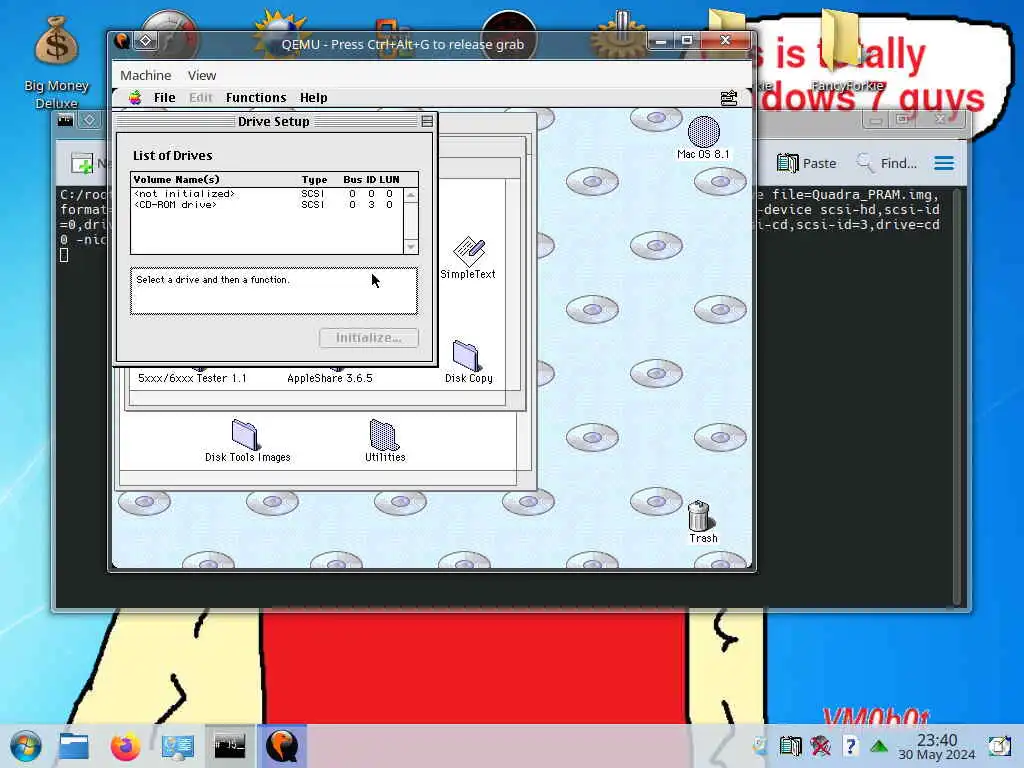Open the Help menu
Image resolution: width=1024 pixels, height=768 pixels.
tap(313, 98)
